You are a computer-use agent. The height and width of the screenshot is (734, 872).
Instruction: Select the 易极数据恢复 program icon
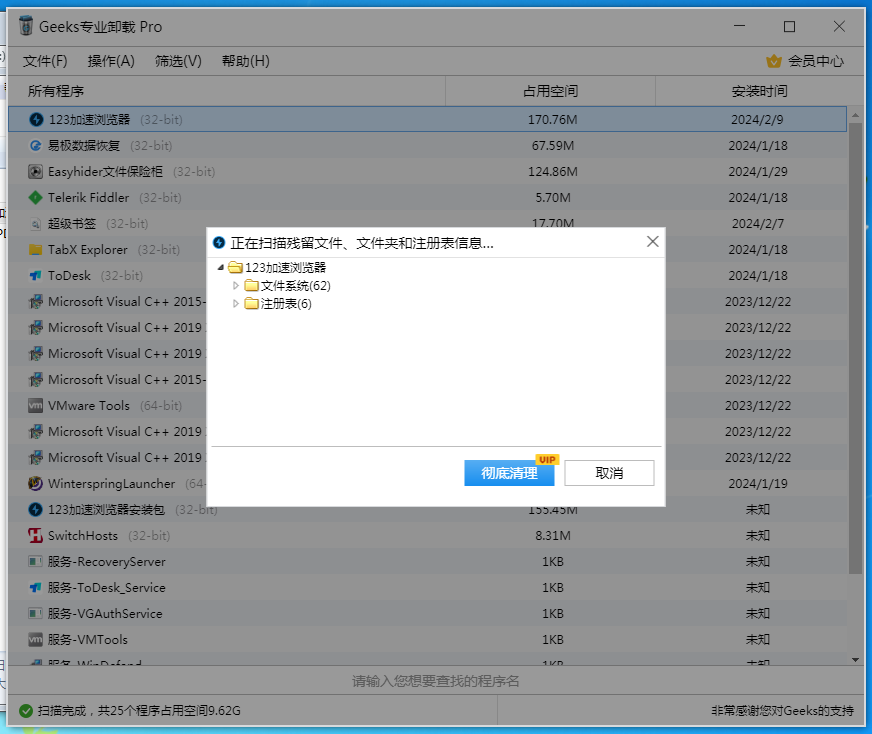pos(36,146)
